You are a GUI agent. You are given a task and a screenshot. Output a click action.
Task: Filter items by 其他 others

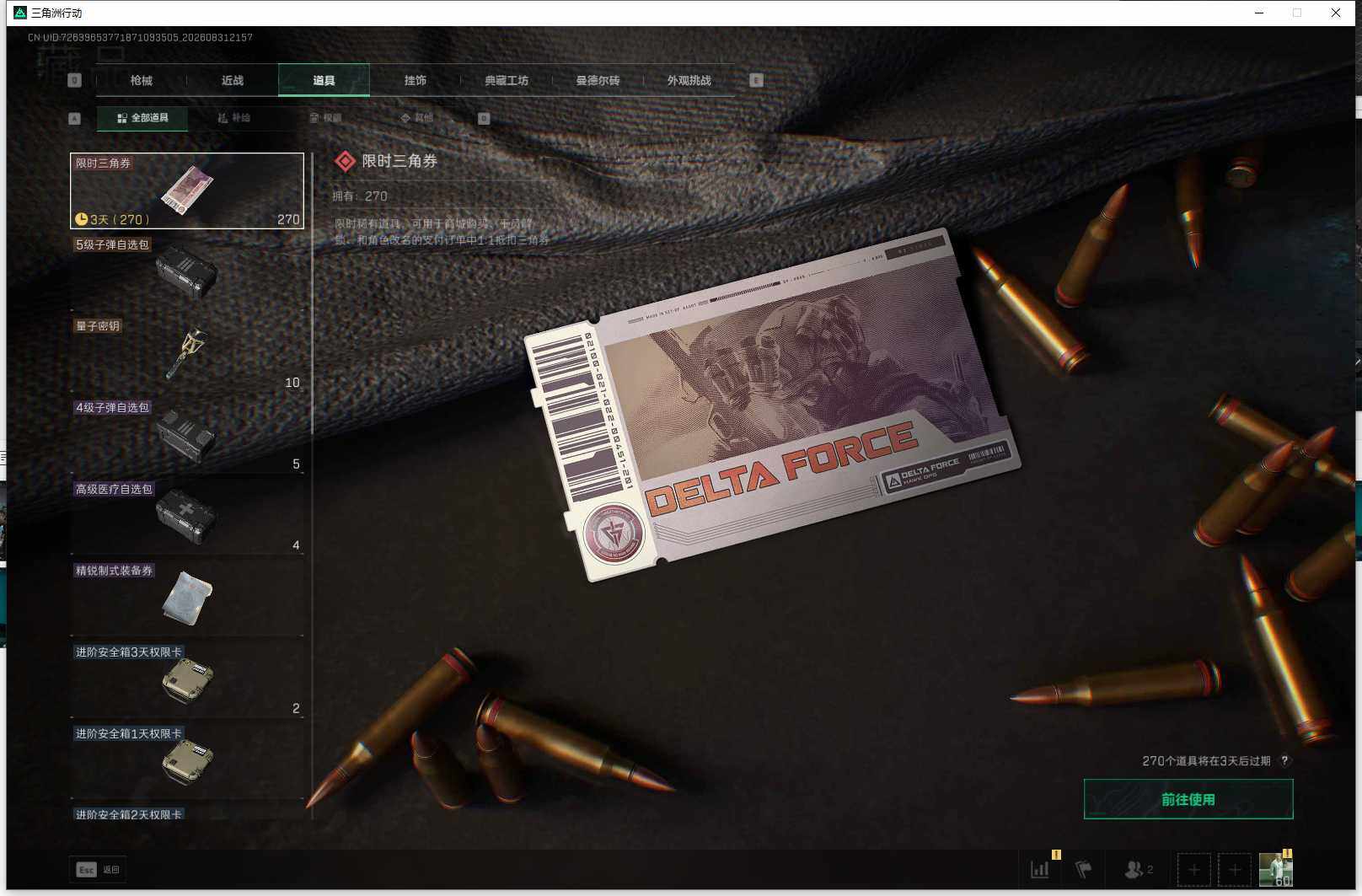click(x=417, y=118)
